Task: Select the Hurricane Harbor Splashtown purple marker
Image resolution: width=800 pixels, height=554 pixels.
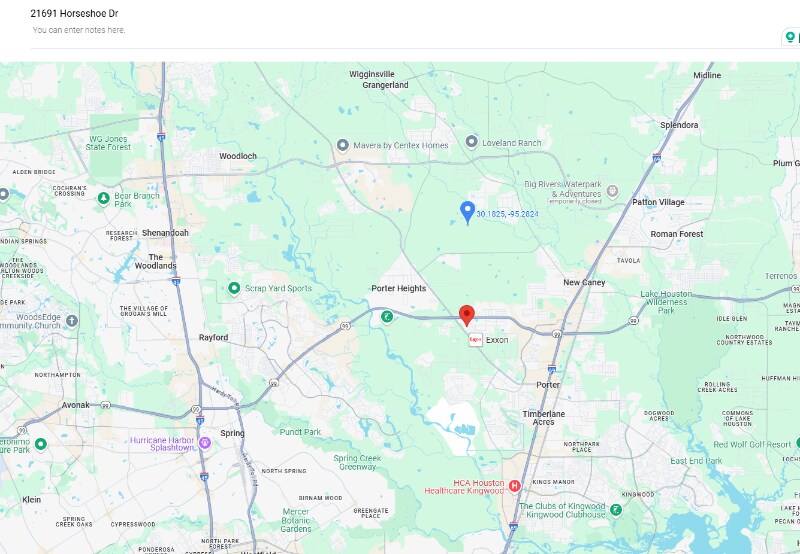Action: point(205,443)
